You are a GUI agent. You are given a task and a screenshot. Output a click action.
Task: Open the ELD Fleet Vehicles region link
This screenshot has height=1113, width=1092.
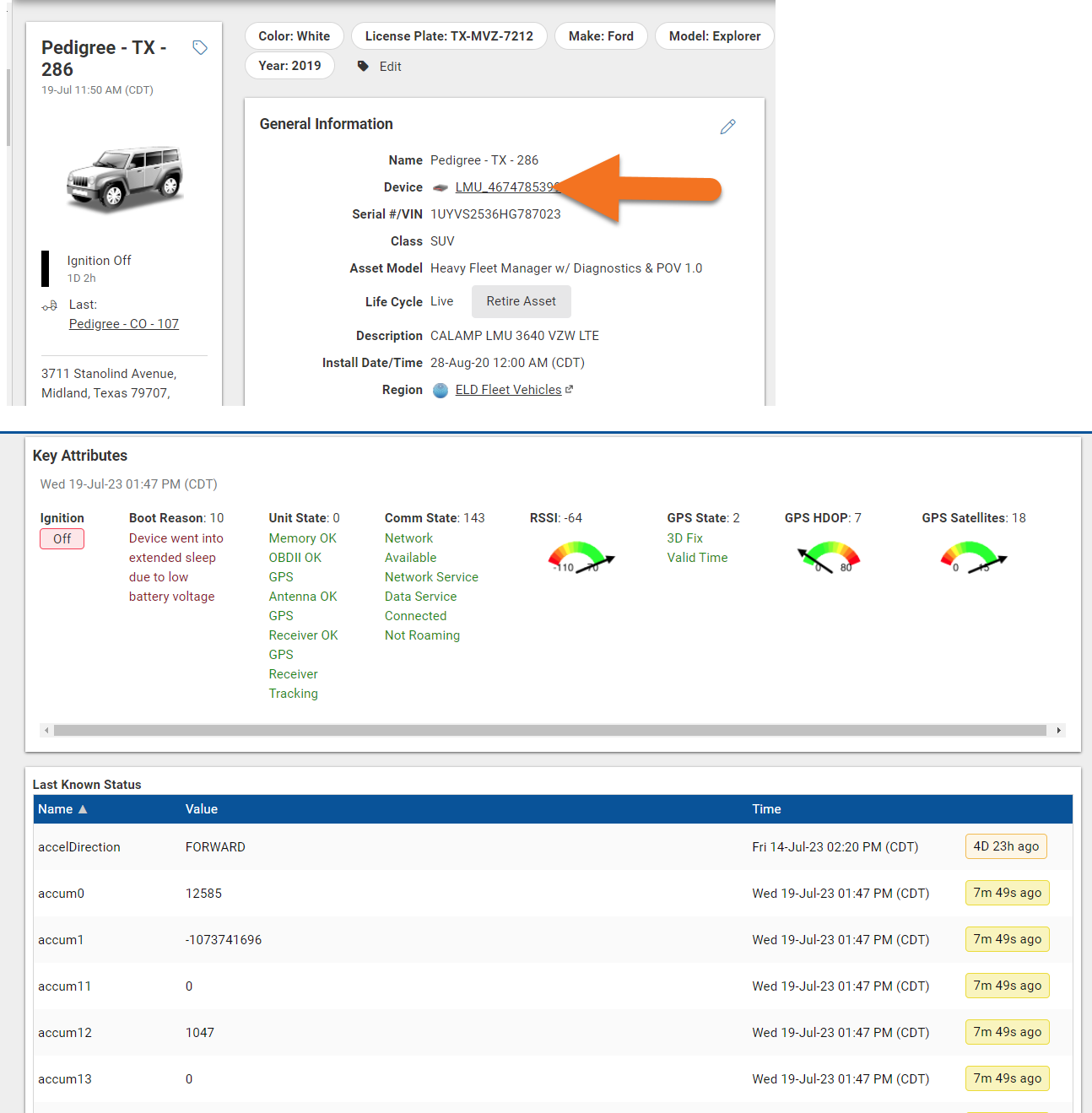(x=508, y=390)
